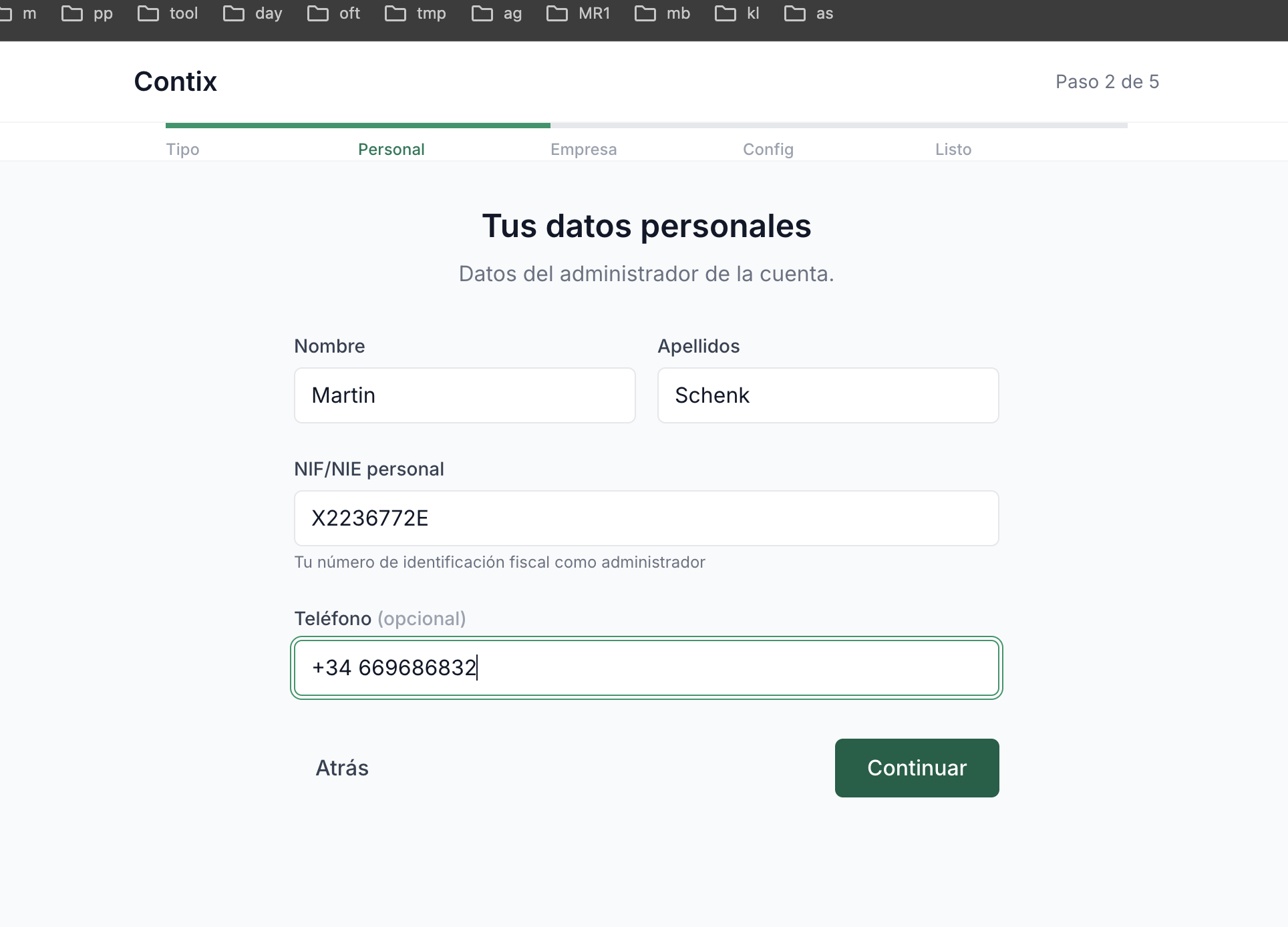The height and width of the screenshot is (927, 1288).
Task: Switch to the Empresa step
Action: click(583, 149)
